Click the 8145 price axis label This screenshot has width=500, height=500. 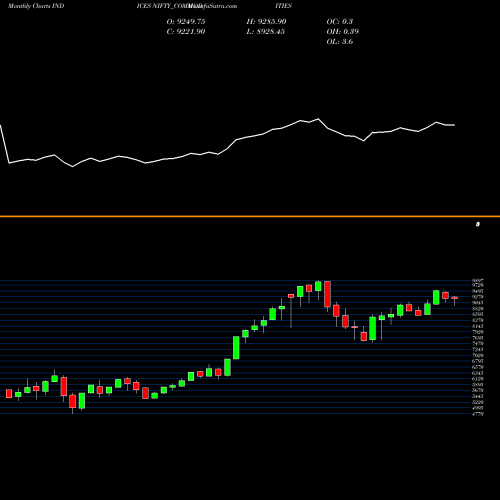click(x=478, y=326)
